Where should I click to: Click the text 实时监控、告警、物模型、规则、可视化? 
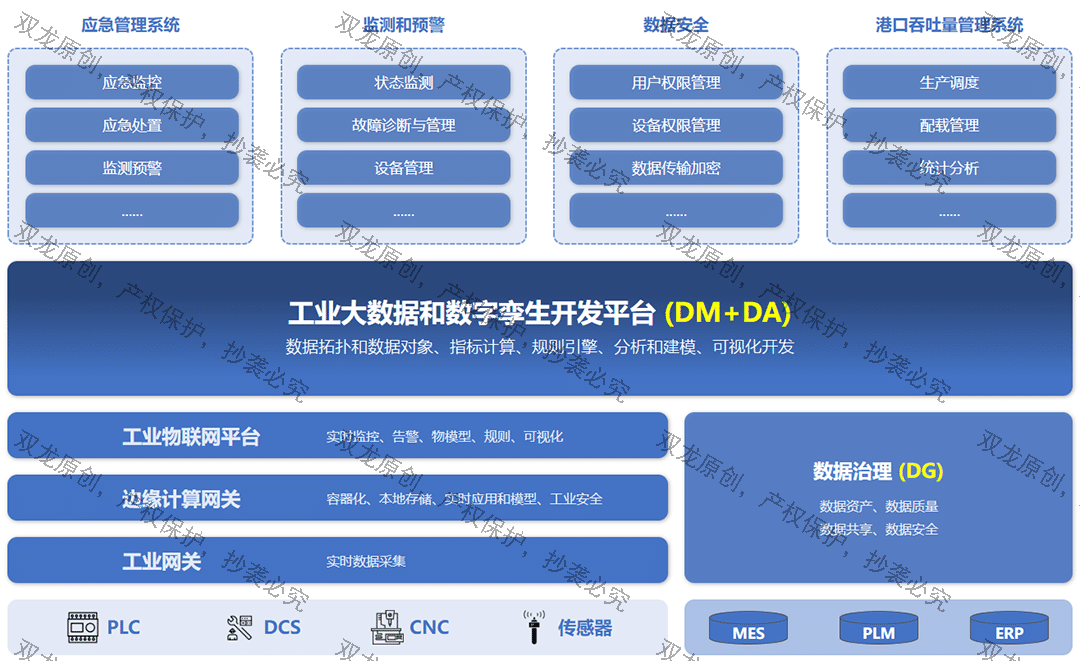pos(444,437)
